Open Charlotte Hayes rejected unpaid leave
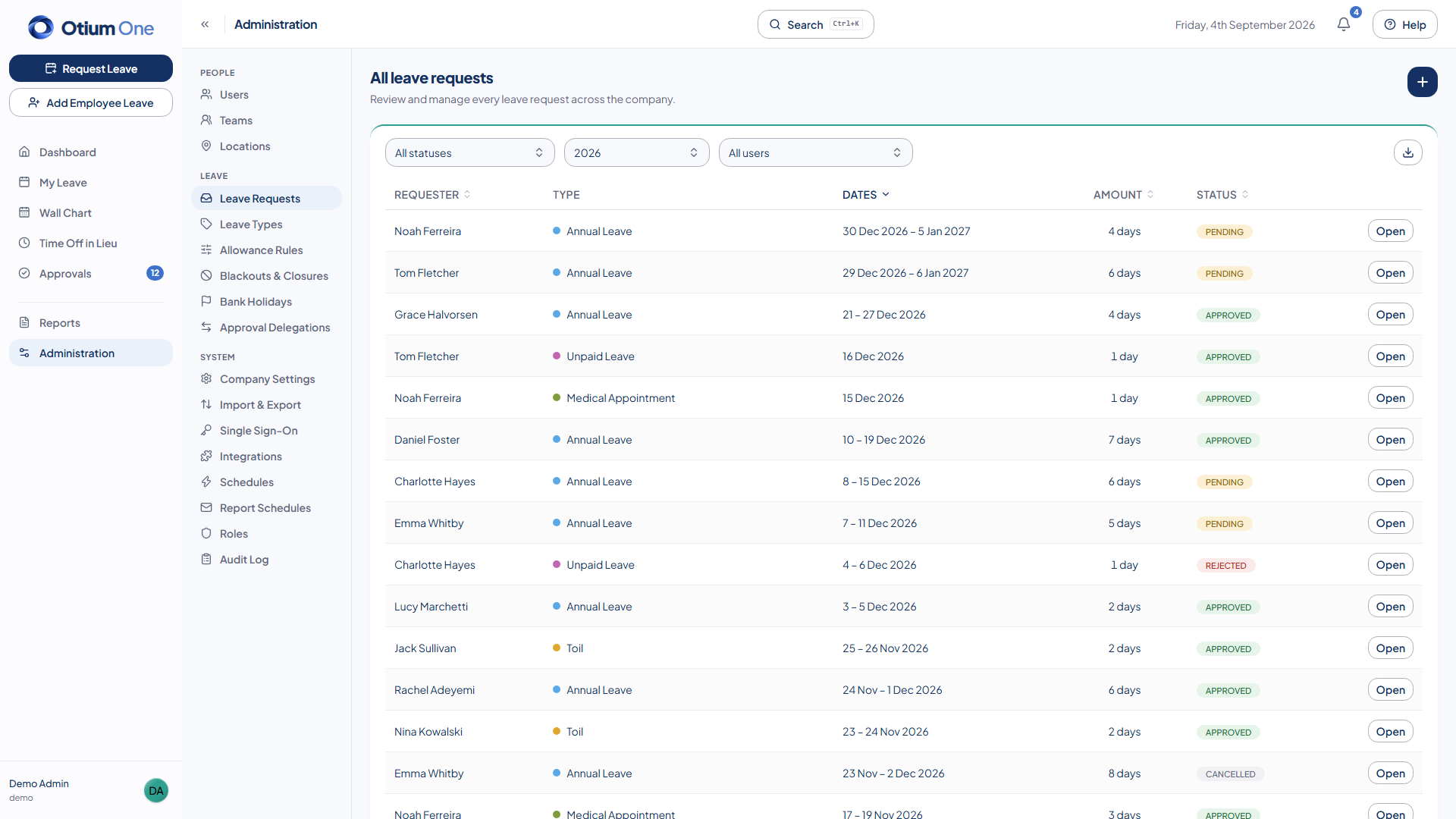Screen dimensions: 1456x819 tap(1391, 564)
